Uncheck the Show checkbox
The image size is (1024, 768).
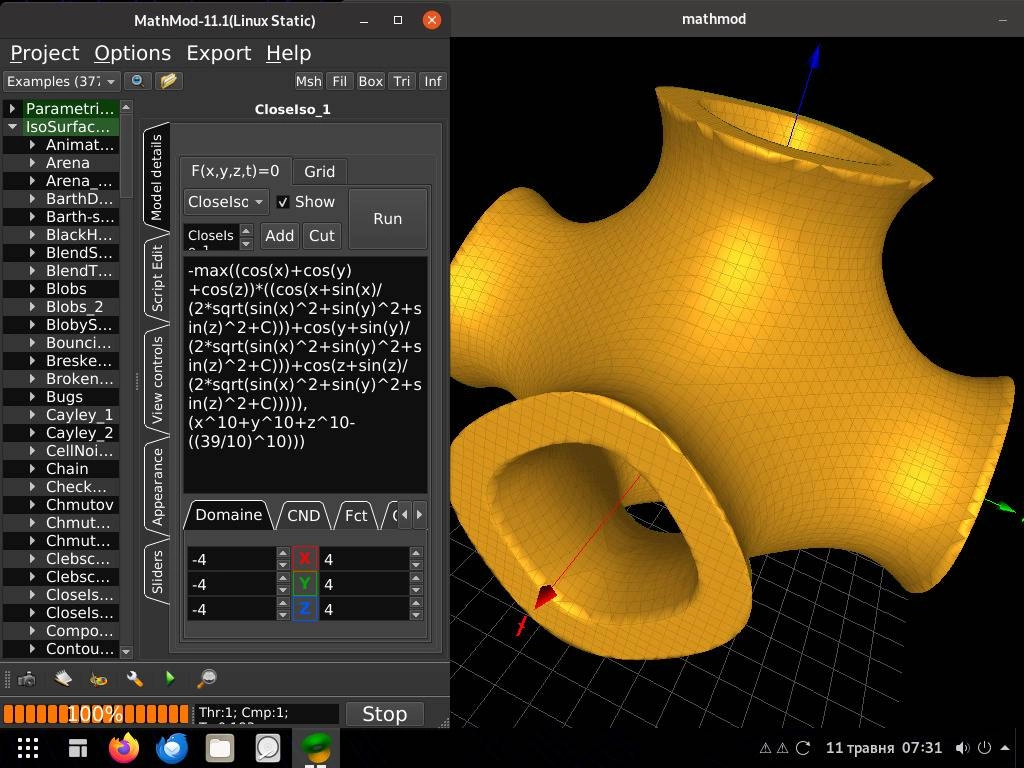(x=283, y=202)
